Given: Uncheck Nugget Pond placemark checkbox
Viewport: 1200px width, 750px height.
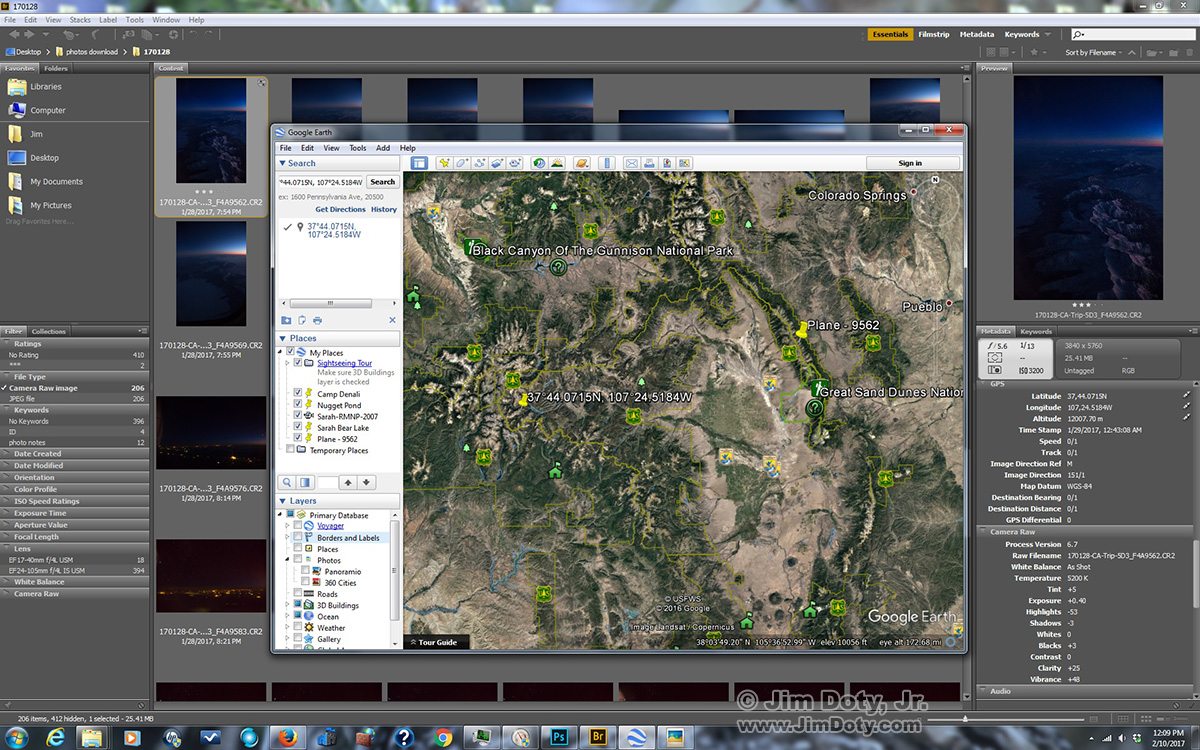Looking at the screenshot, I should click(x=298, y=405).
